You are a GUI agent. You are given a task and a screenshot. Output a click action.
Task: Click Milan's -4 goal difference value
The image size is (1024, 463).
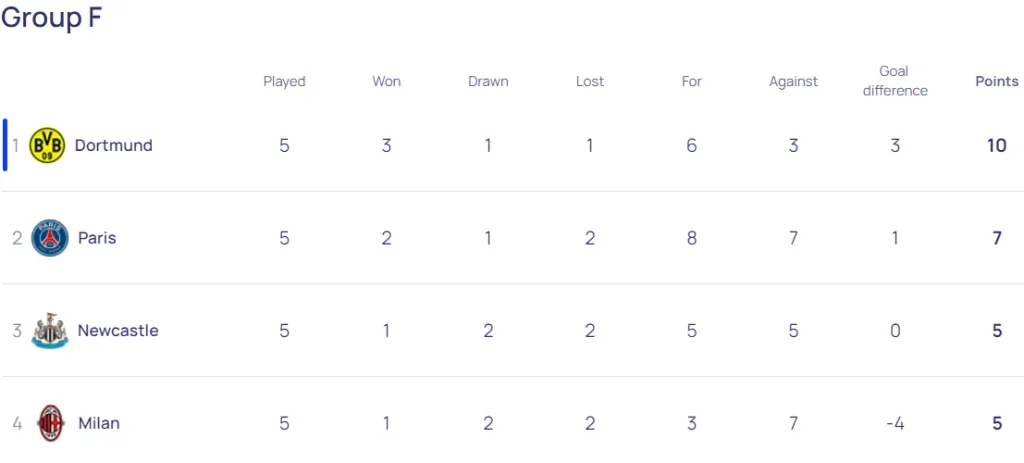tap(895, 423)
